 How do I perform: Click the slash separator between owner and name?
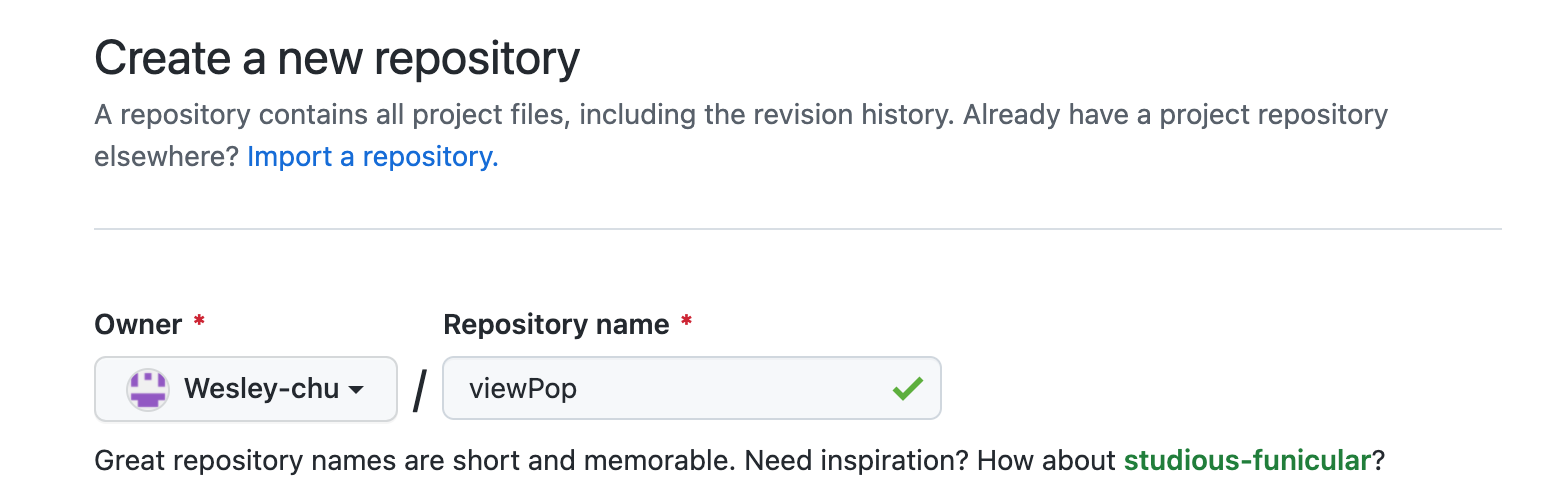pyautogui.click(x=420, y=390)
